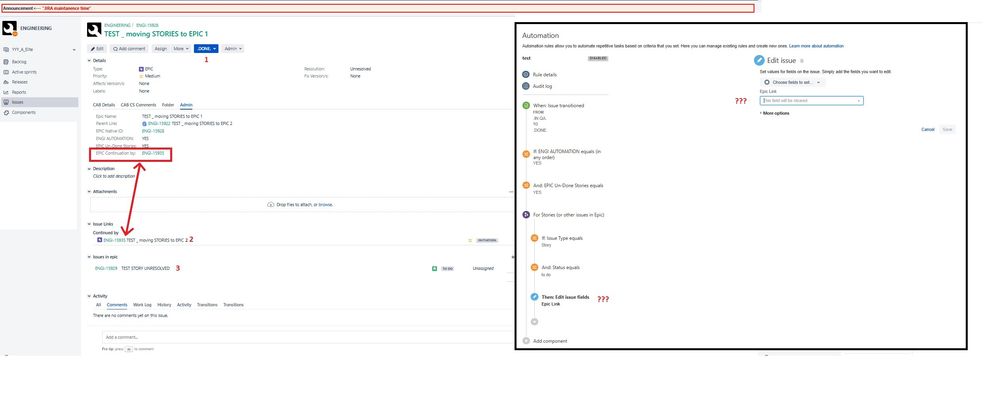This screenshot has height=402, width=999.
Task: Open Learn more about automation link
Action: point(816,46)
